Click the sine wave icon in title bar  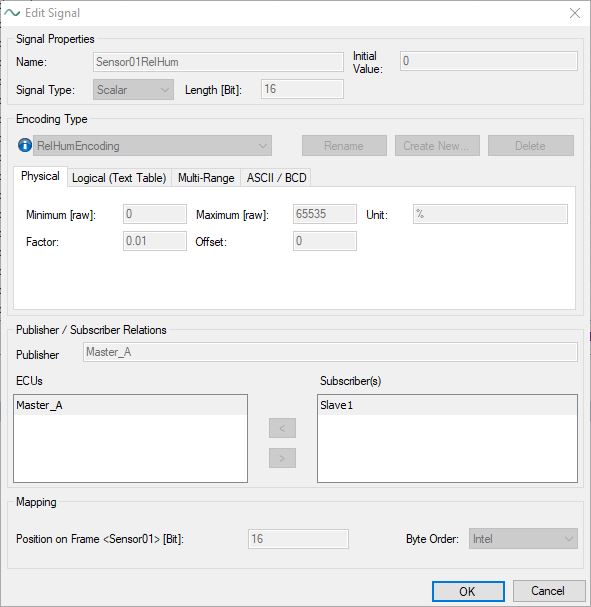(12, 13)
